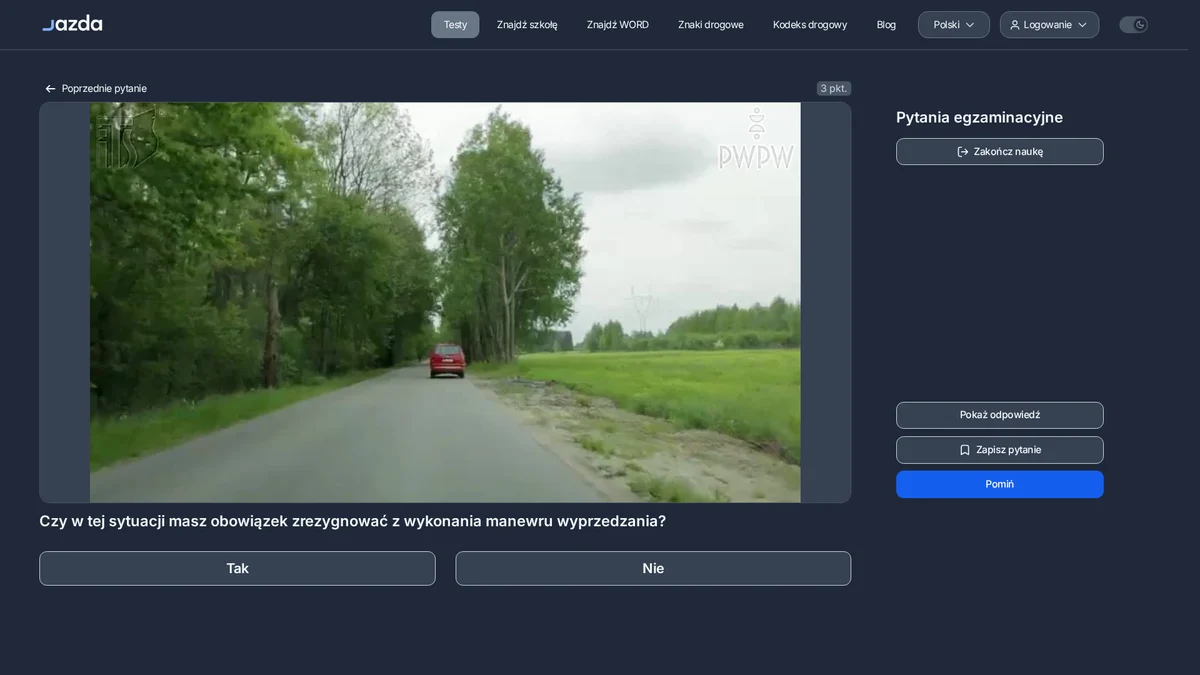Open Znaki drogowe in navigation
1200x675 pixels.
[711, 25]
